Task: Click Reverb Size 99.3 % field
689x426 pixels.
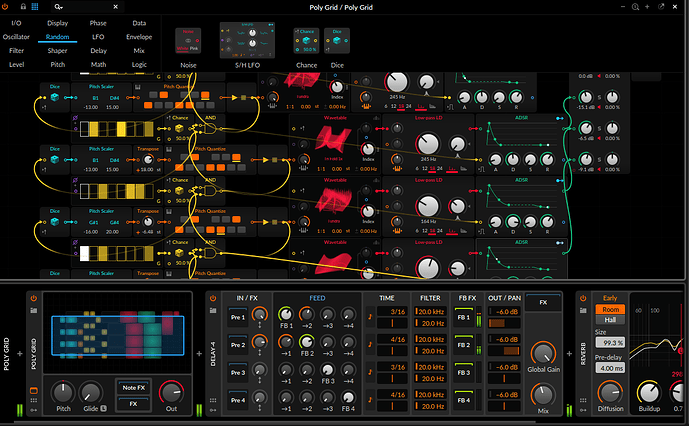Action: click(x=610, y=342)
